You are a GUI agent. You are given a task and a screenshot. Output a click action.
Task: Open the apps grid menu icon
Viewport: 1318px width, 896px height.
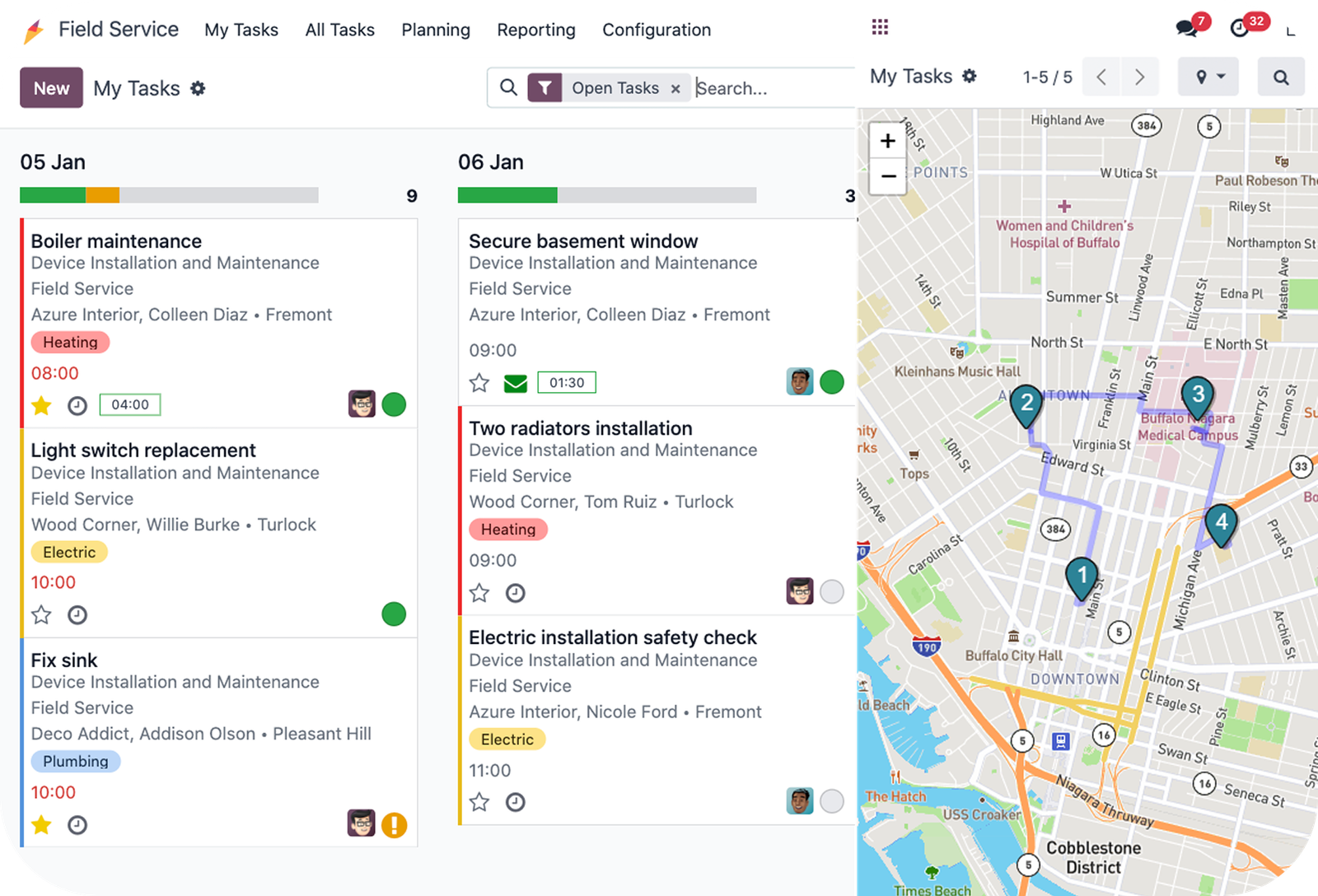tap(880, 27)
